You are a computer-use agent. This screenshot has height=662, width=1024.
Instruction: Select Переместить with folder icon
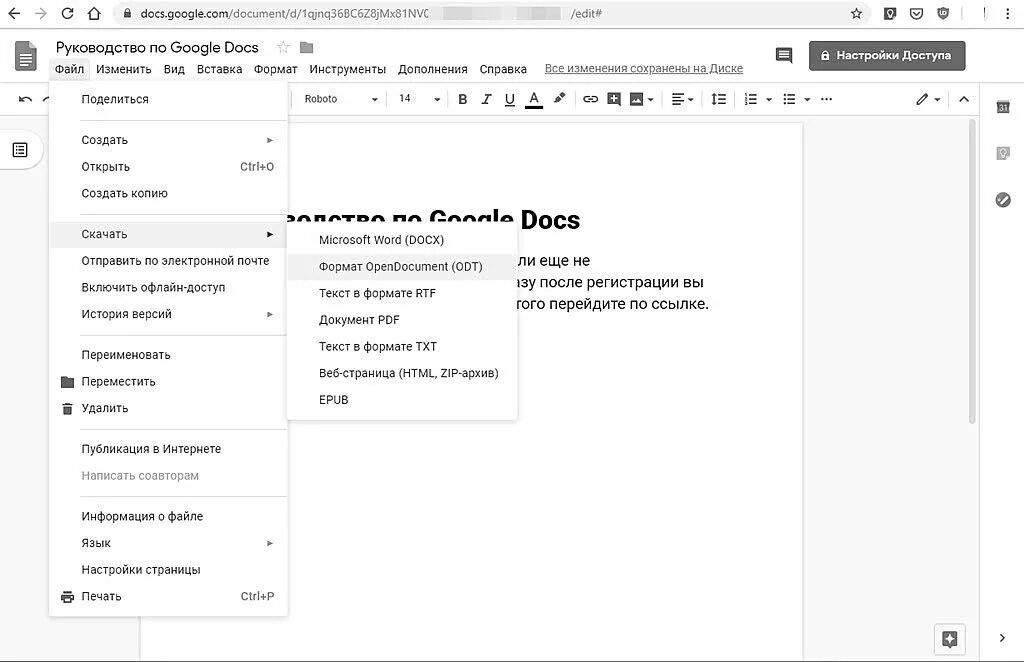[x=168, y=382]
